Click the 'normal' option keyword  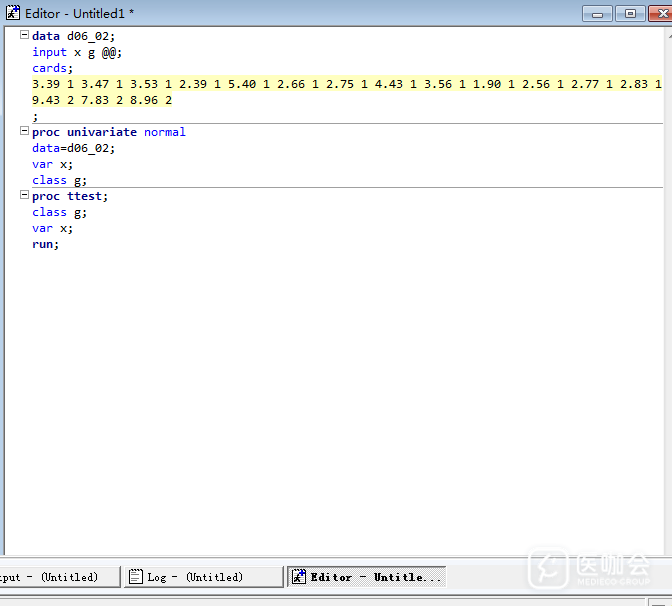[164, 132]
